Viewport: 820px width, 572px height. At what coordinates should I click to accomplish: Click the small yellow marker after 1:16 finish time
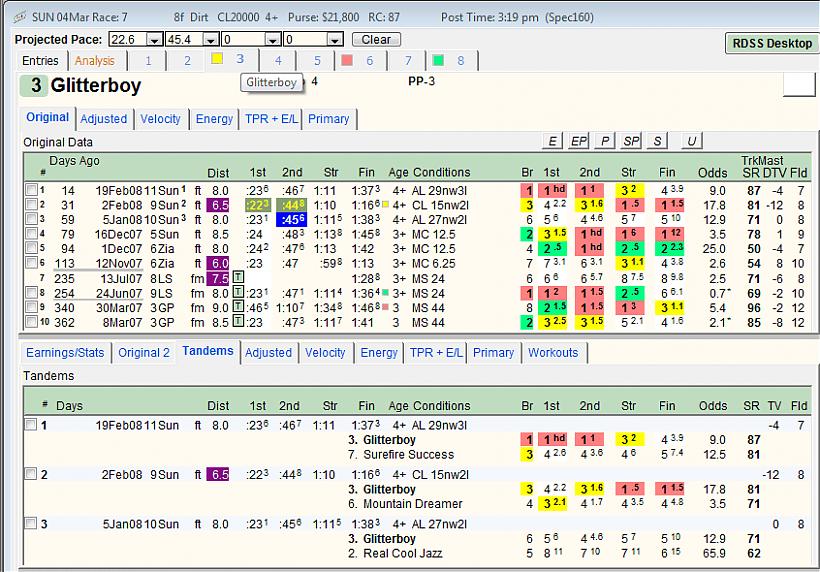385,204
